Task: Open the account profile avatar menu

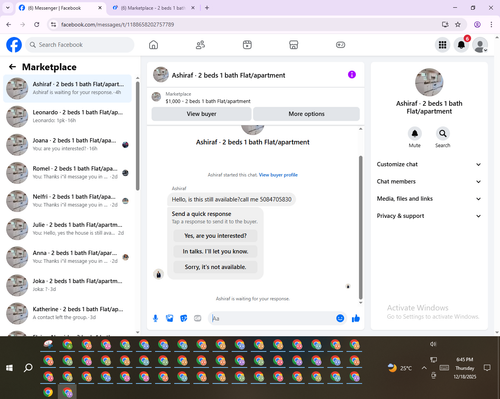Action: tap(480, 45)
